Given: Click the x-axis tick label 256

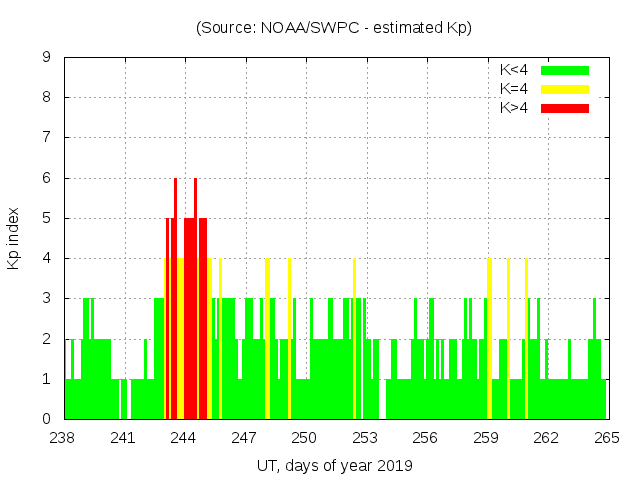Looking at the screenshot, I should 426,438.
